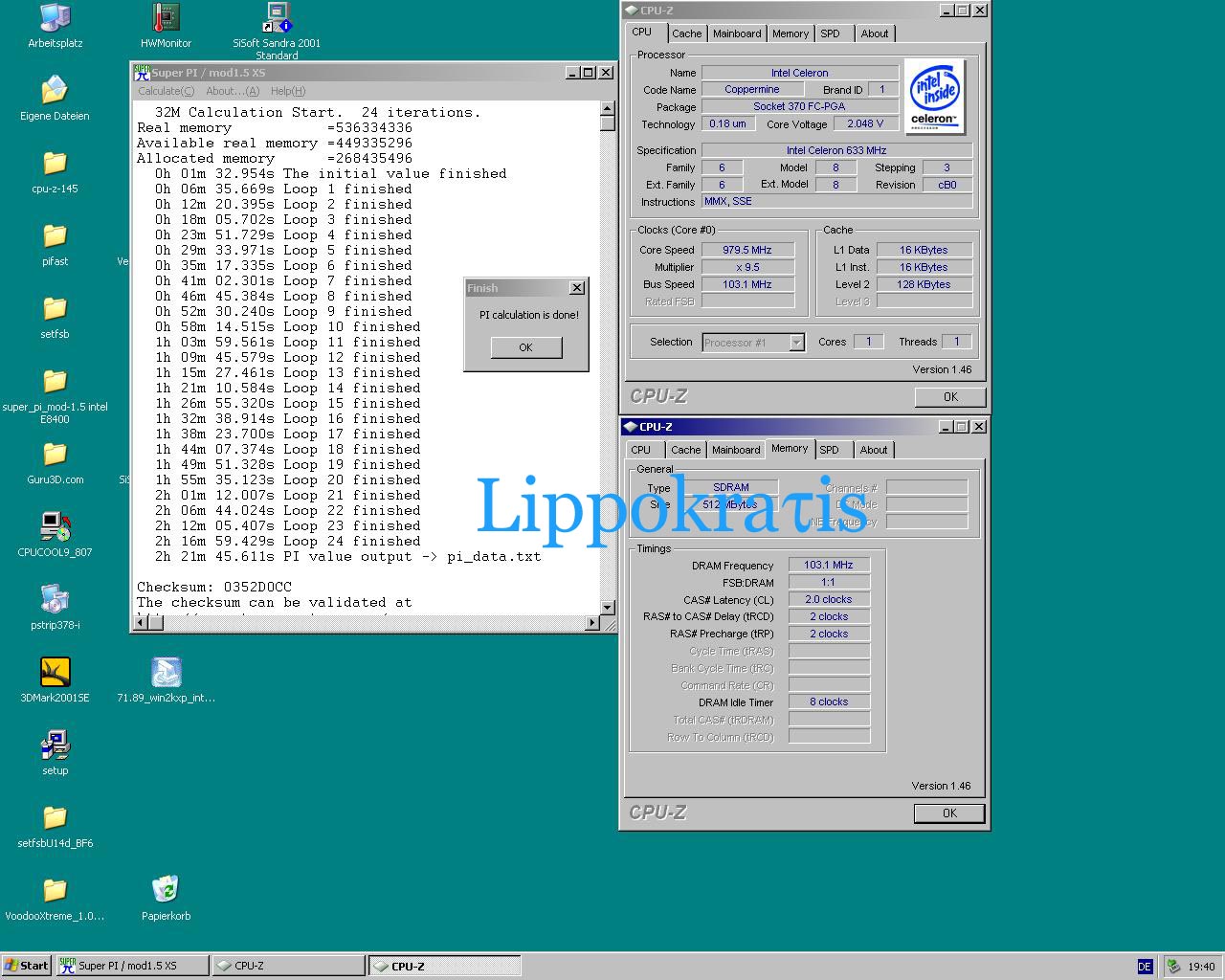The height and width of the screenshot is (980, 1225).
Task: Switch to Cache tab in top CPU-Z
Action: pos(686,33)
